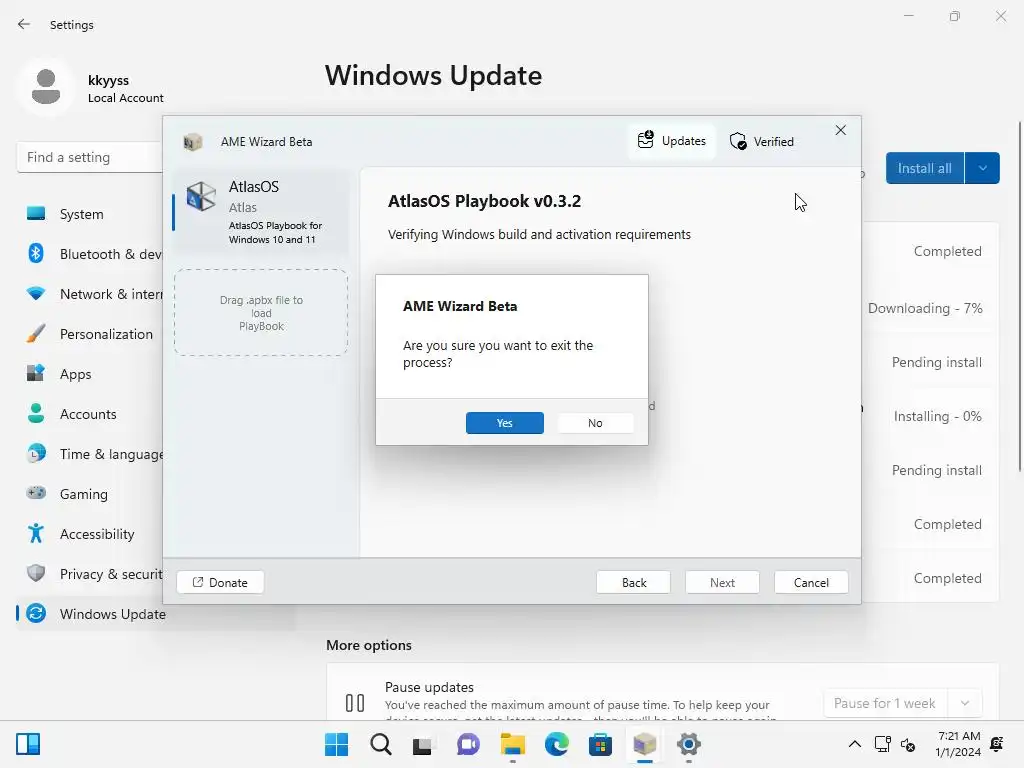Viewport: 1024px width, 768px height.
Task: Open the Windows Start menu
Action: (x=336, y=744)
